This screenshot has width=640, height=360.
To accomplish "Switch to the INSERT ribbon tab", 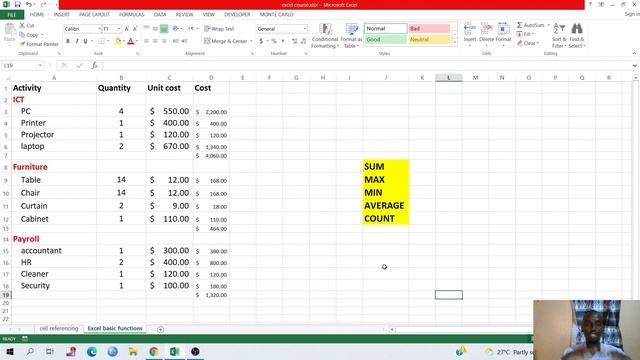I will (x=61, y=15).
